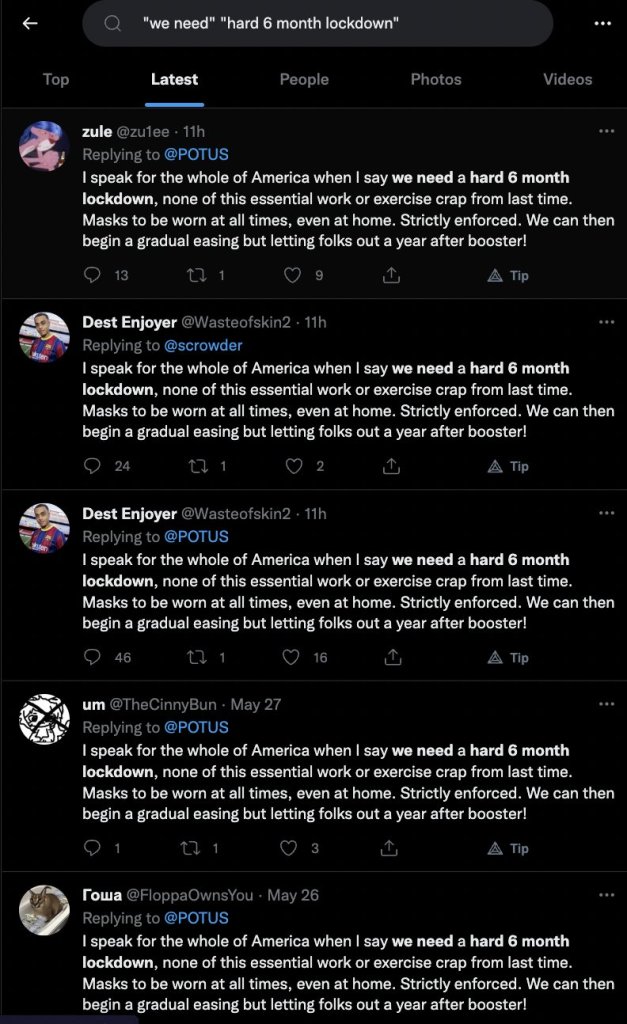This screenshot has width=627, height=1024.
Task: Share um's May 27 tweet
Action: (x=392, y=848)
